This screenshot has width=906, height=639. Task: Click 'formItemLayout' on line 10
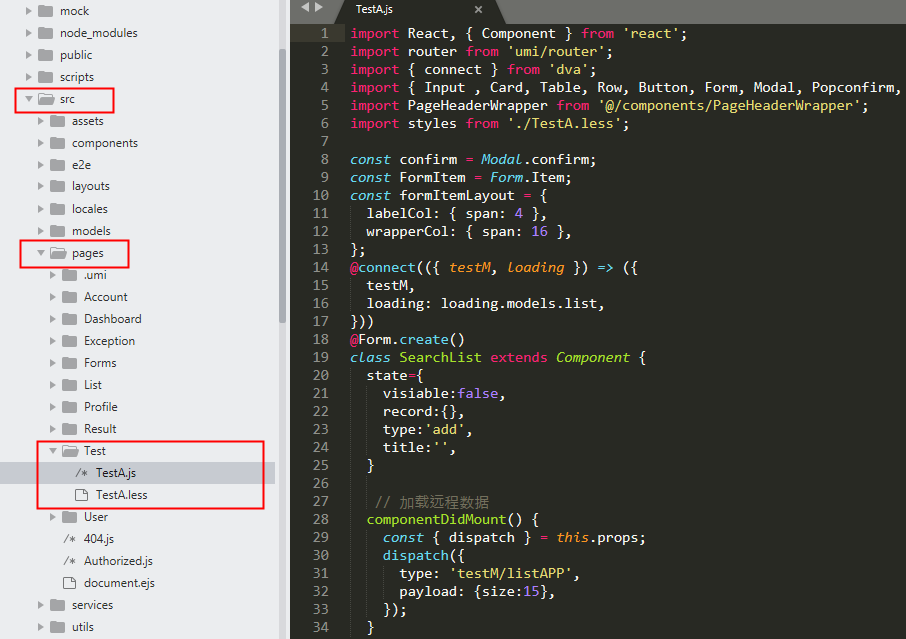coord(456,195)
